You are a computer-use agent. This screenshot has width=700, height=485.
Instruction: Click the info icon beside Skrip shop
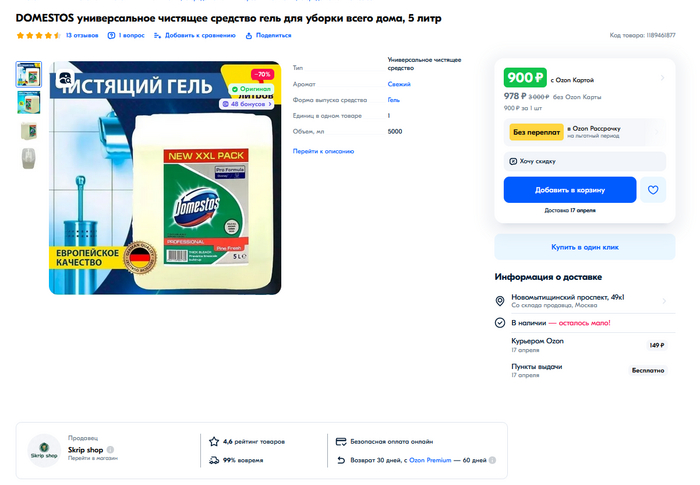[x=110, y=449]
